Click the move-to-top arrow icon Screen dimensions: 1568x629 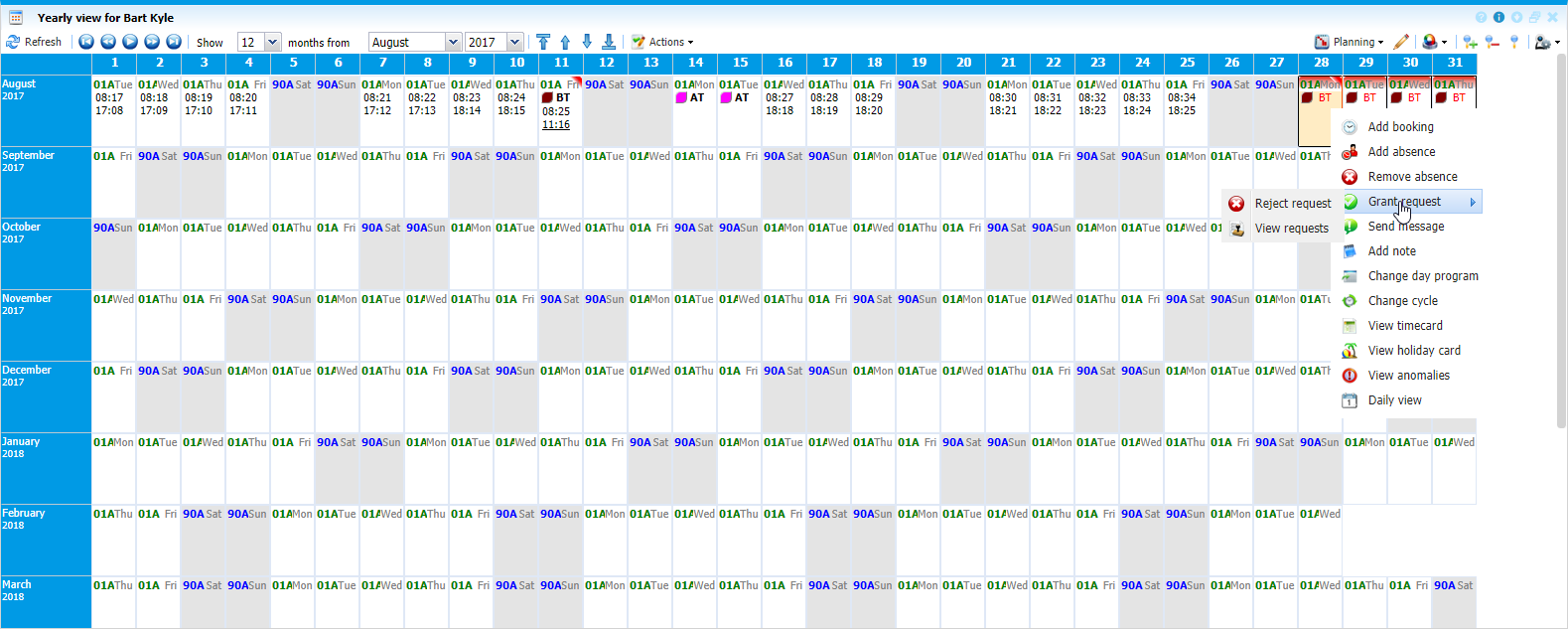[x=543, y=42]
